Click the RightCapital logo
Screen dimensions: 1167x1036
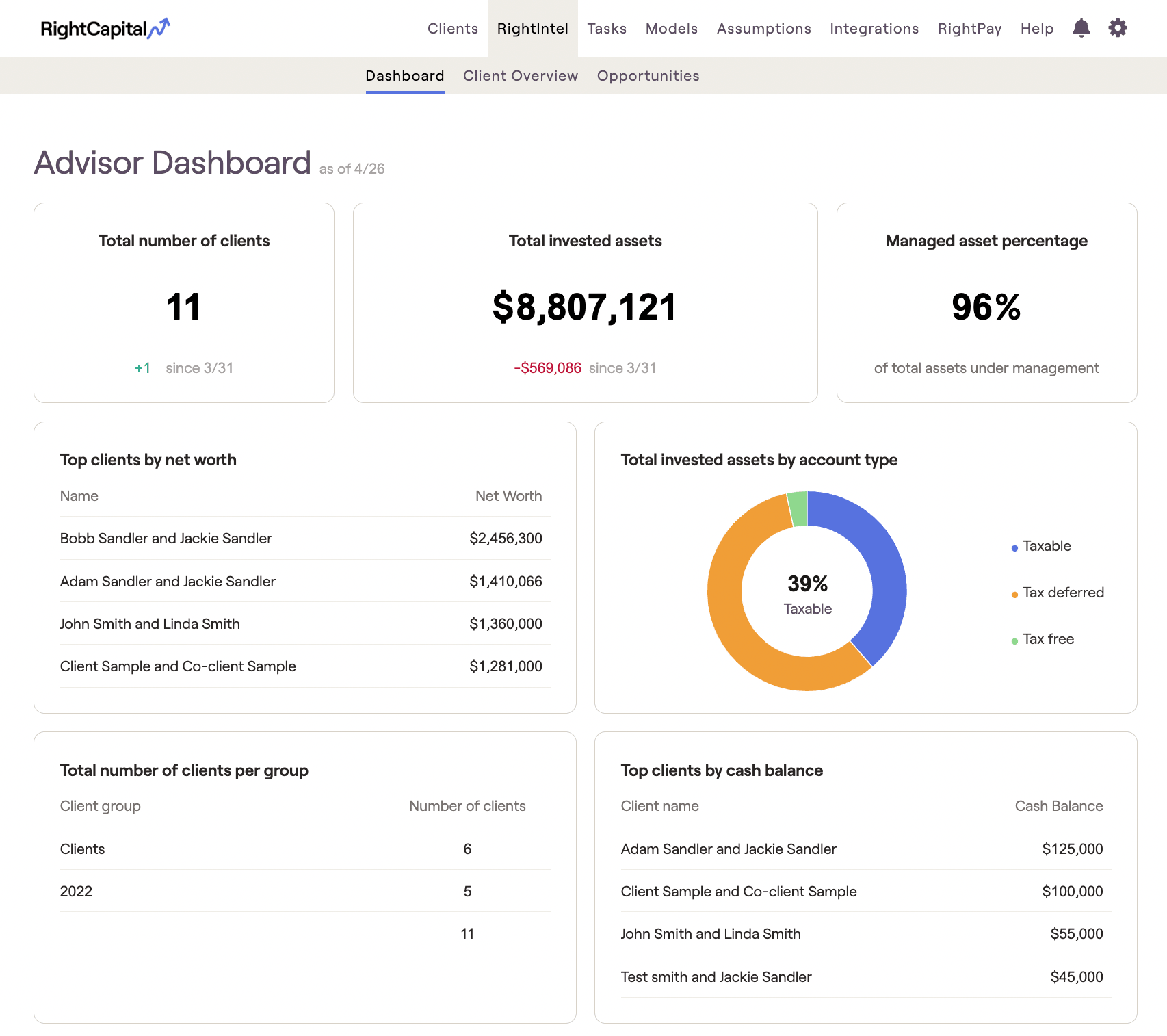coord(104,28)
